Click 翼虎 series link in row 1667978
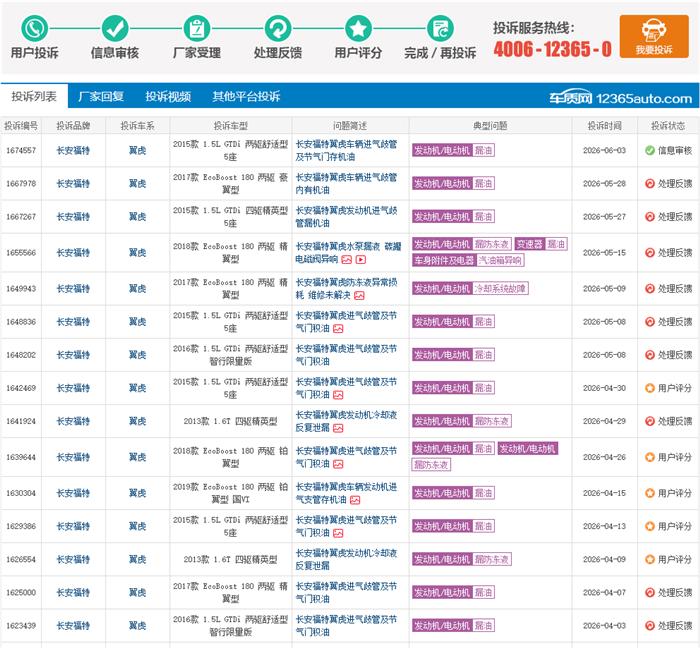Viewport: 700px width, 648px height. 138,183
